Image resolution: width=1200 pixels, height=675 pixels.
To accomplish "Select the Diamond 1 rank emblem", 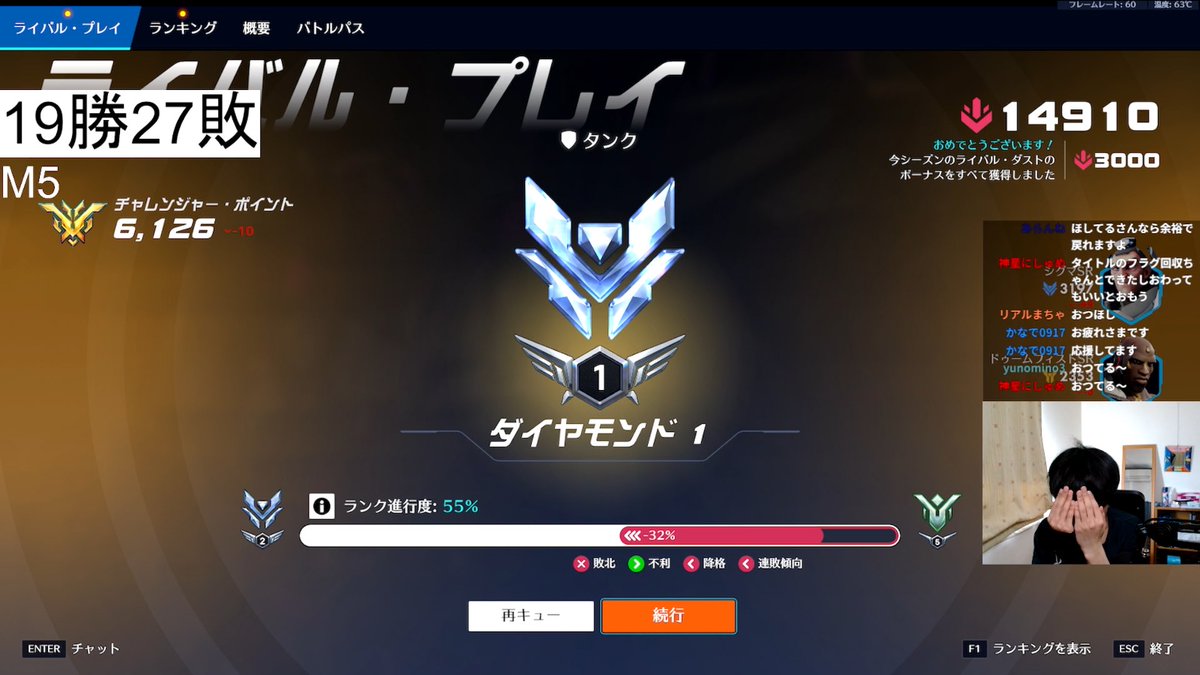I will pos(600,294).
